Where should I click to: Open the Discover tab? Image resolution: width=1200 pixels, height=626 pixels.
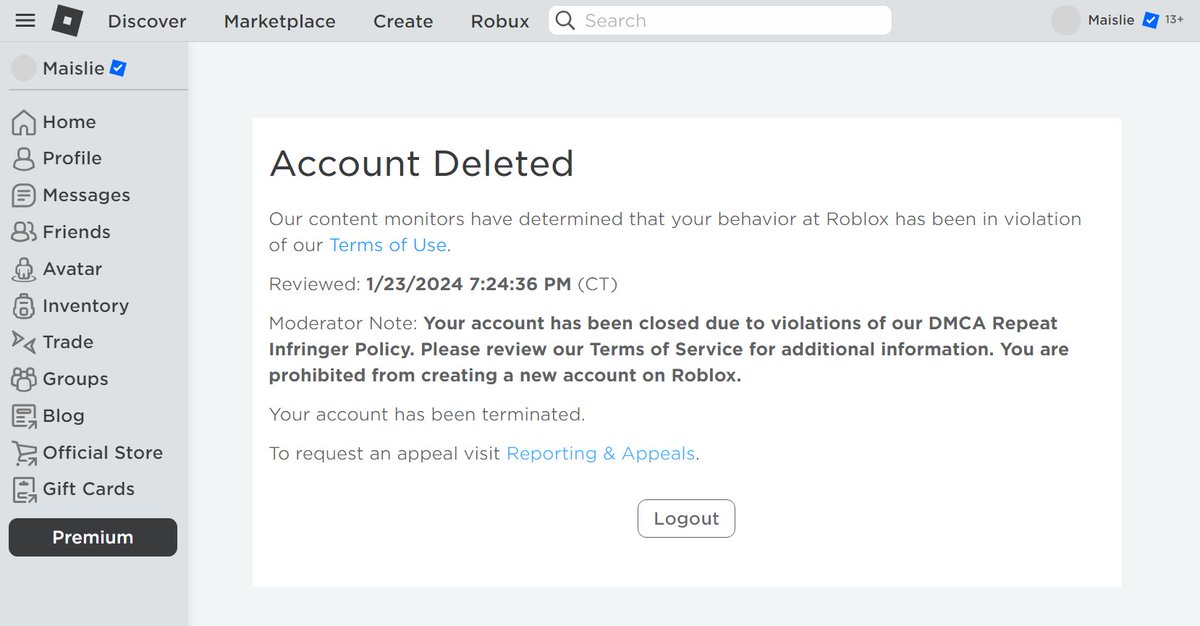[x=147, y=21]
